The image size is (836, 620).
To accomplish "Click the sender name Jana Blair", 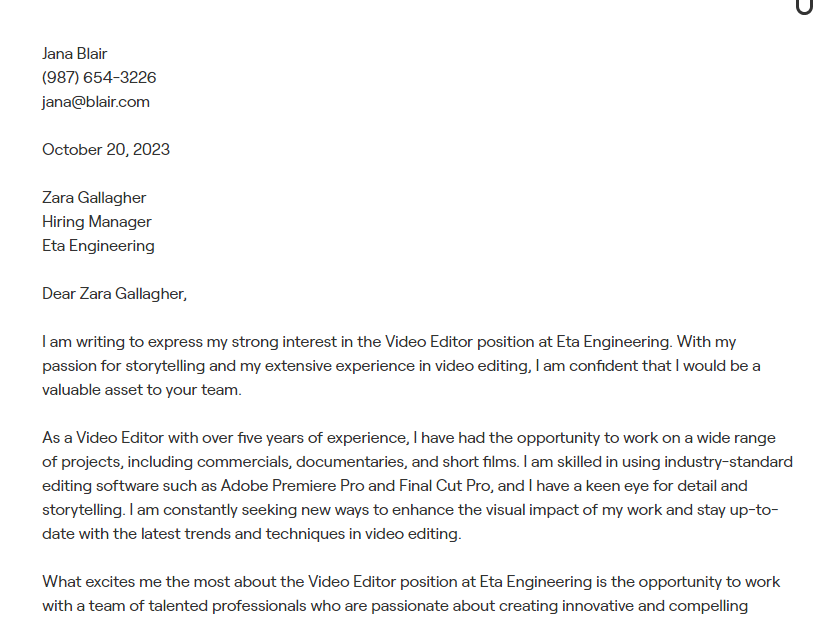I will 75,54.
